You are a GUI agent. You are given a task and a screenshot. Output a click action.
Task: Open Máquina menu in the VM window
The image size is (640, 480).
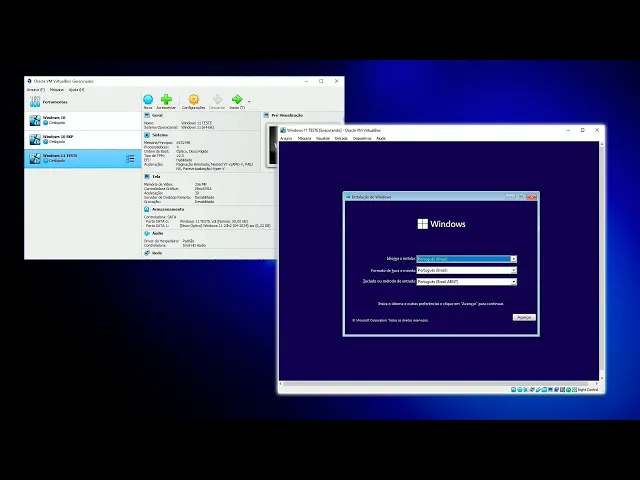(x=304, y=138)
